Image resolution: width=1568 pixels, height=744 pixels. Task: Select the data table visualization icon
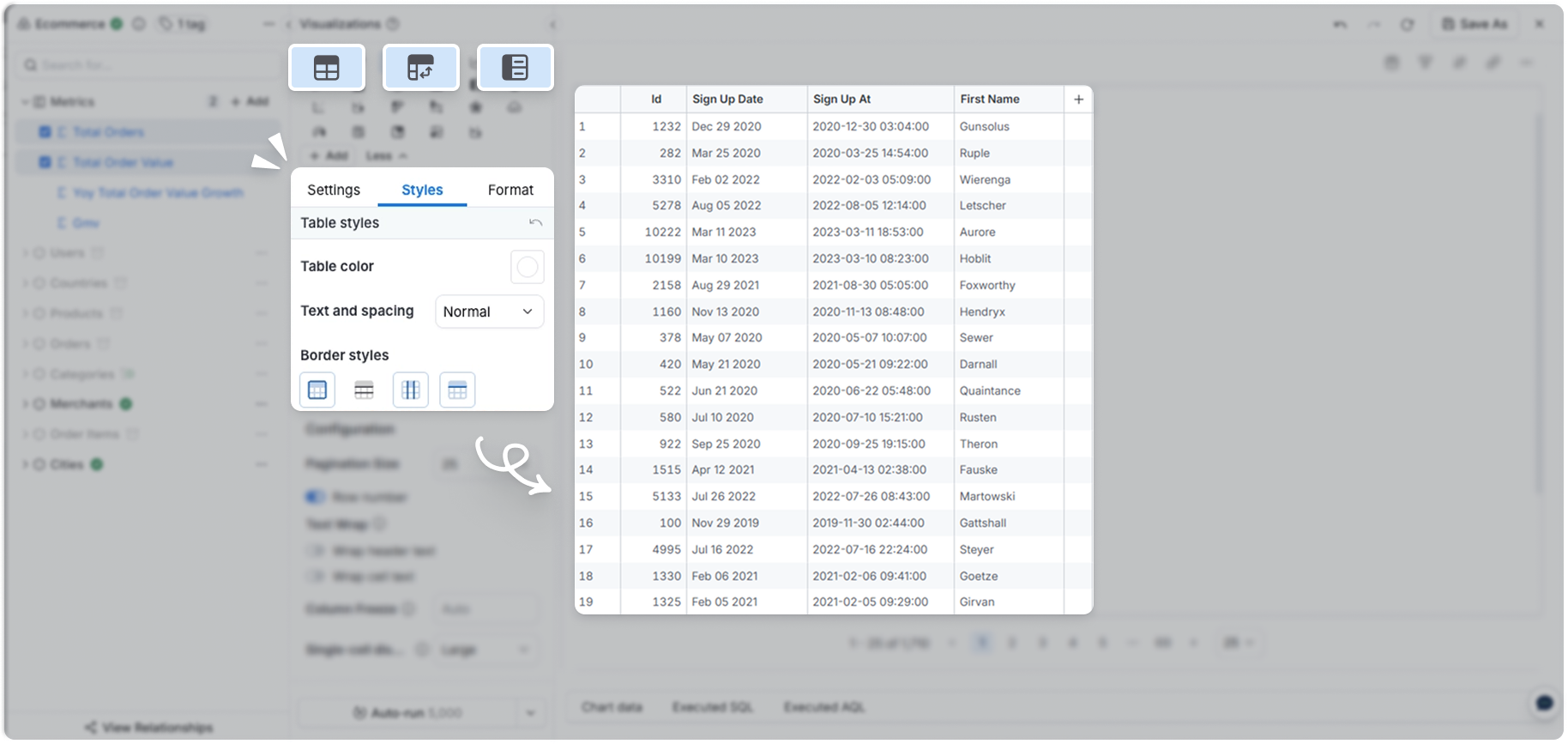(x=327, y=67)
